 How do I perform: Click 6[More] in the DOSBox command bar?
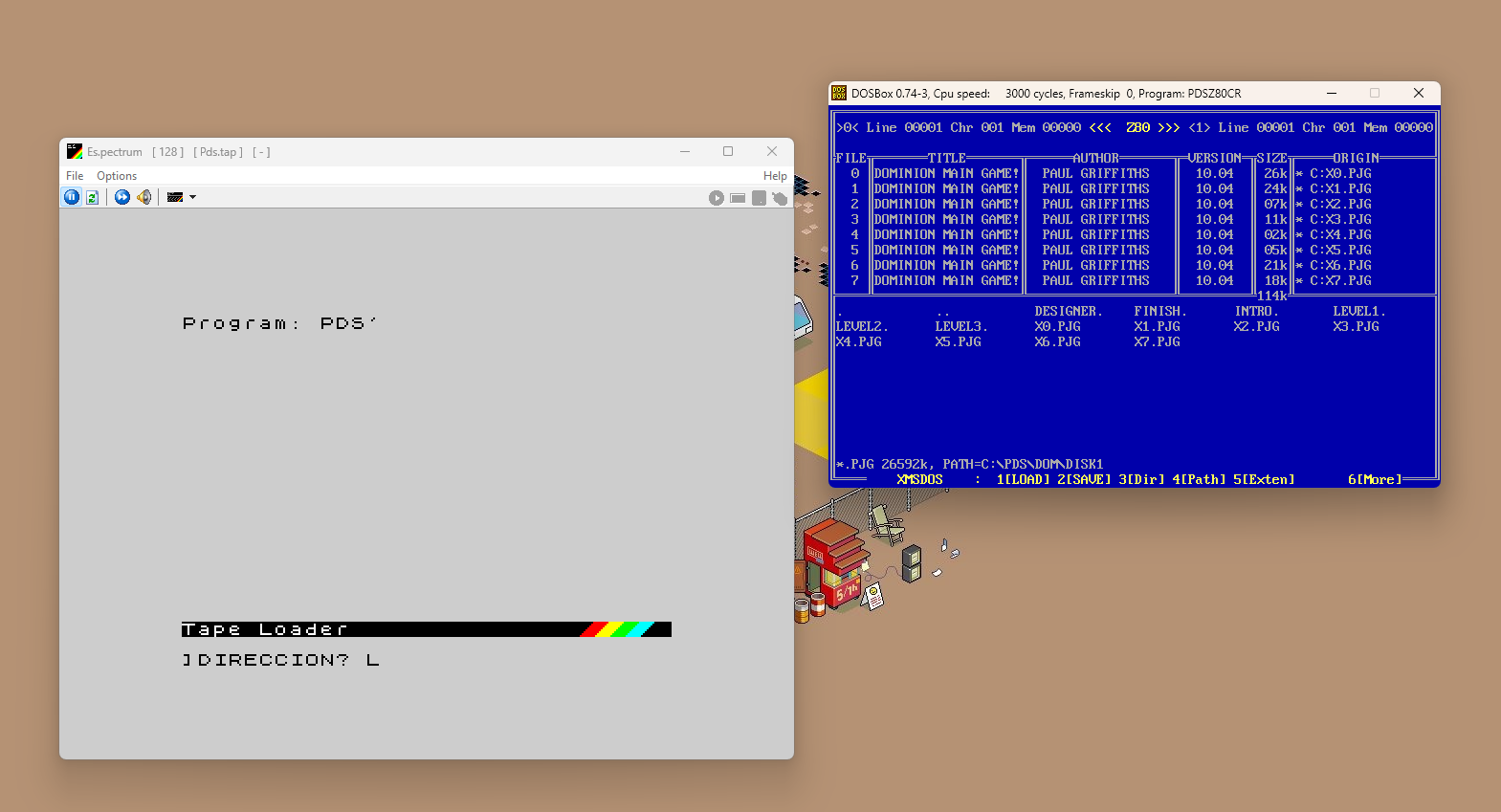coord(1375,479)
